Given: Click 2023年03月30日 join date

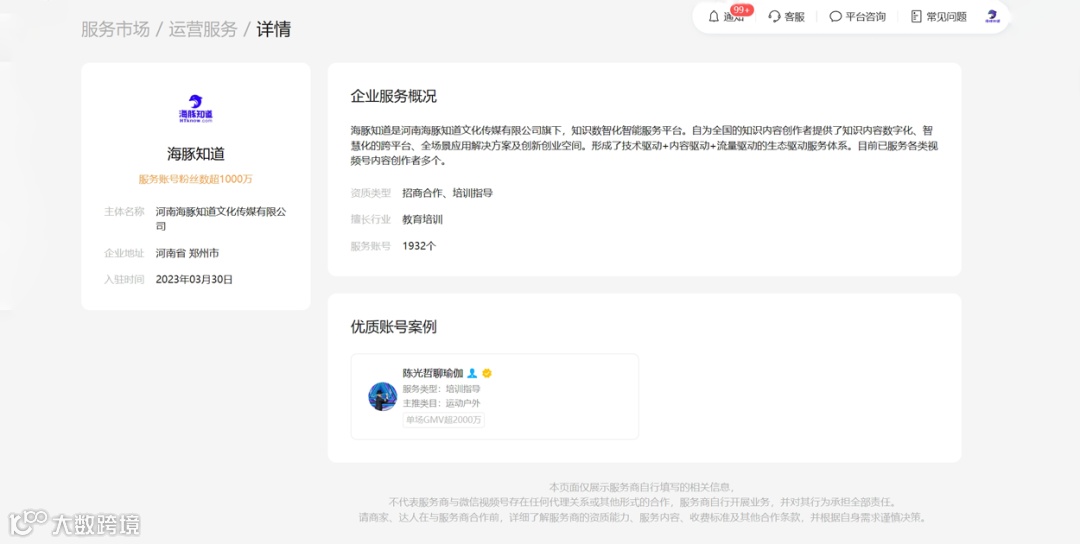Looking at the screenshot, I should point(194,280).
